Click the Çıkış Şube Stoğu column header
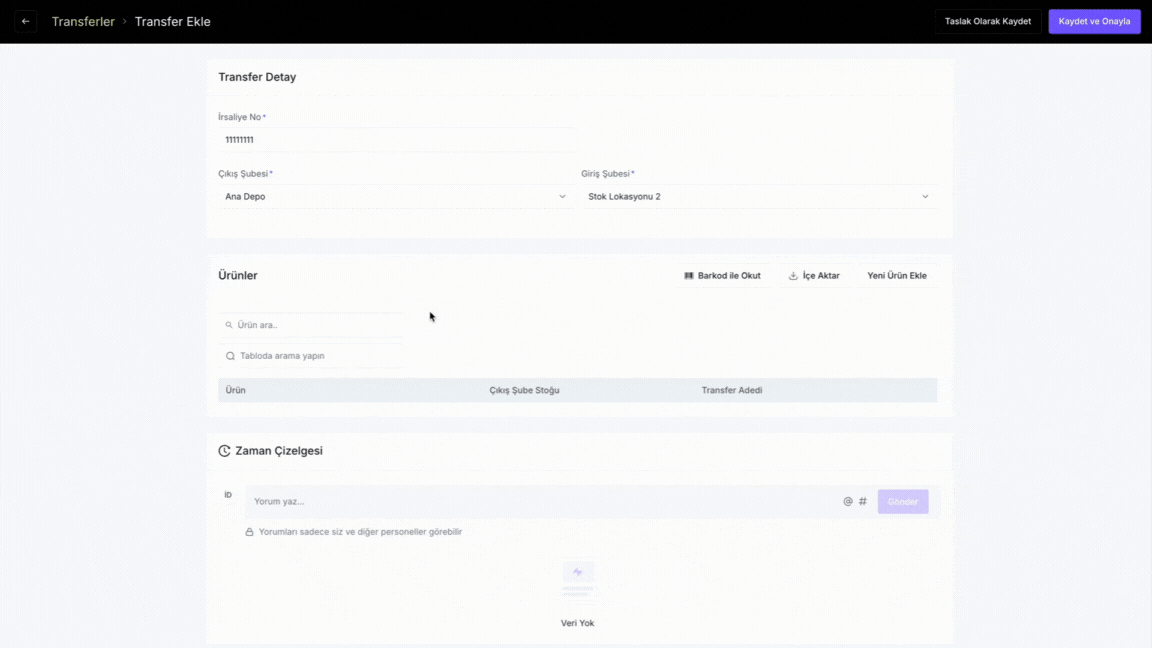The height and width of the screenshot is (648, 1152). point(525,390)
